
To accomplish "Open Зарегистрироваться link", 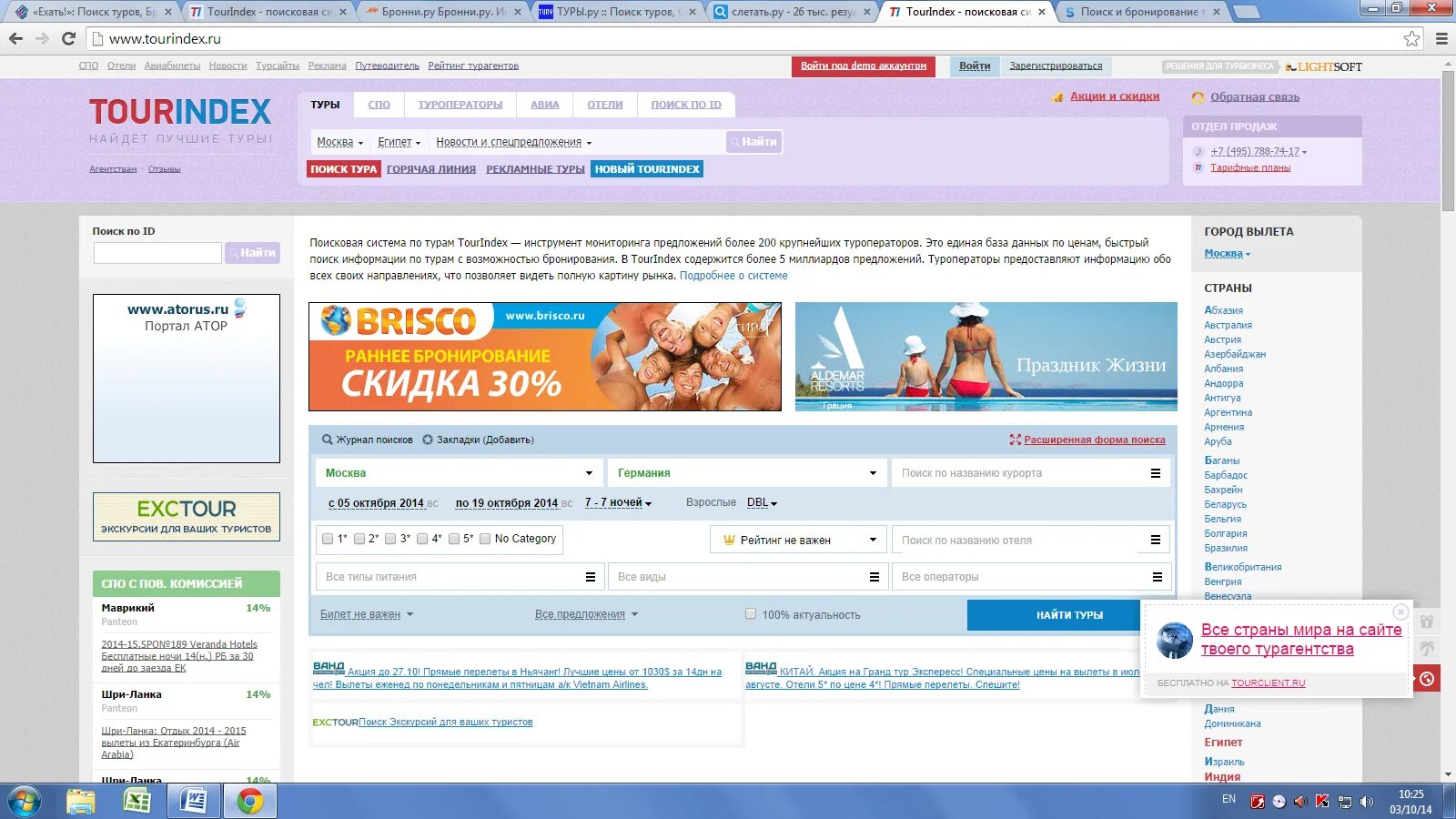I will (x=1056, y=66).
